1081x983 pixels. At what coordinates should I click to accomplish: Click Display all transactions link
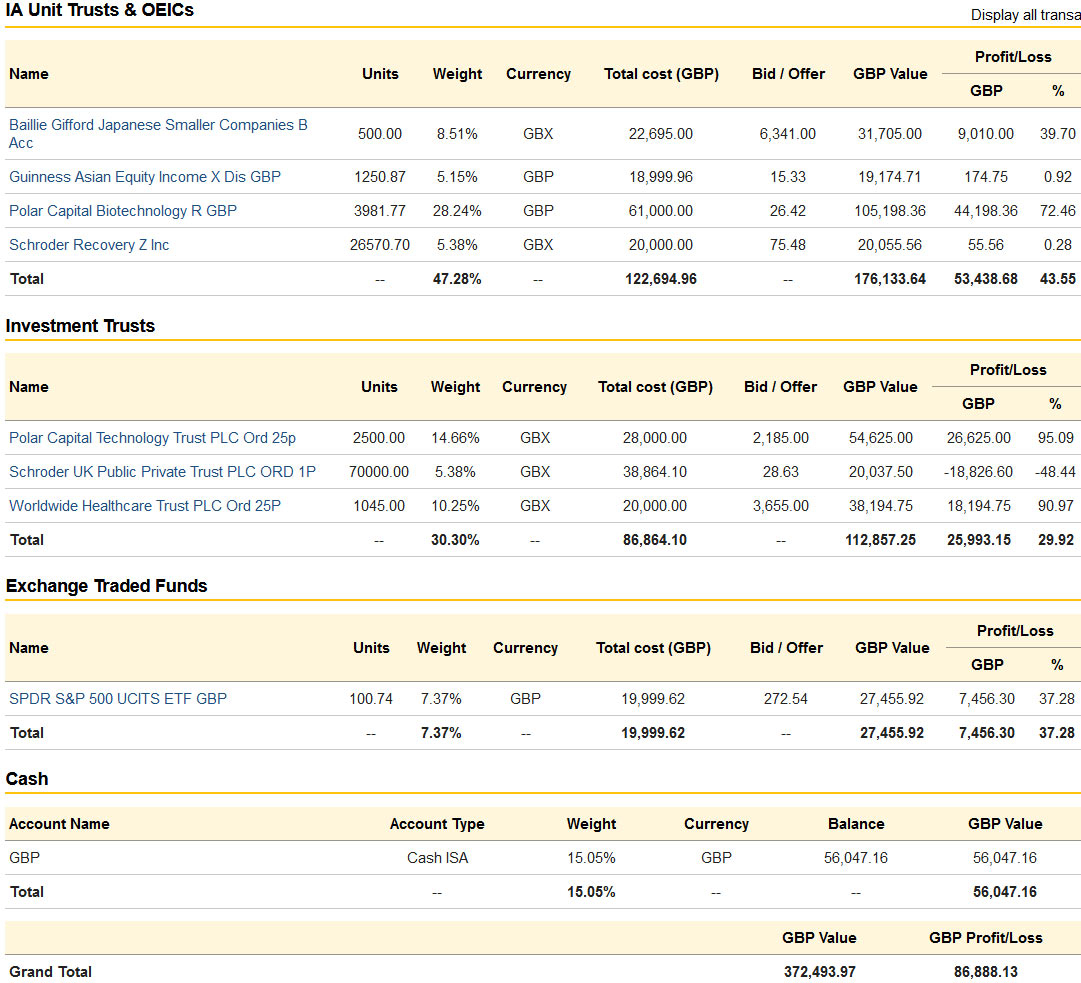pyautogui.click(x=1025, y=15)
